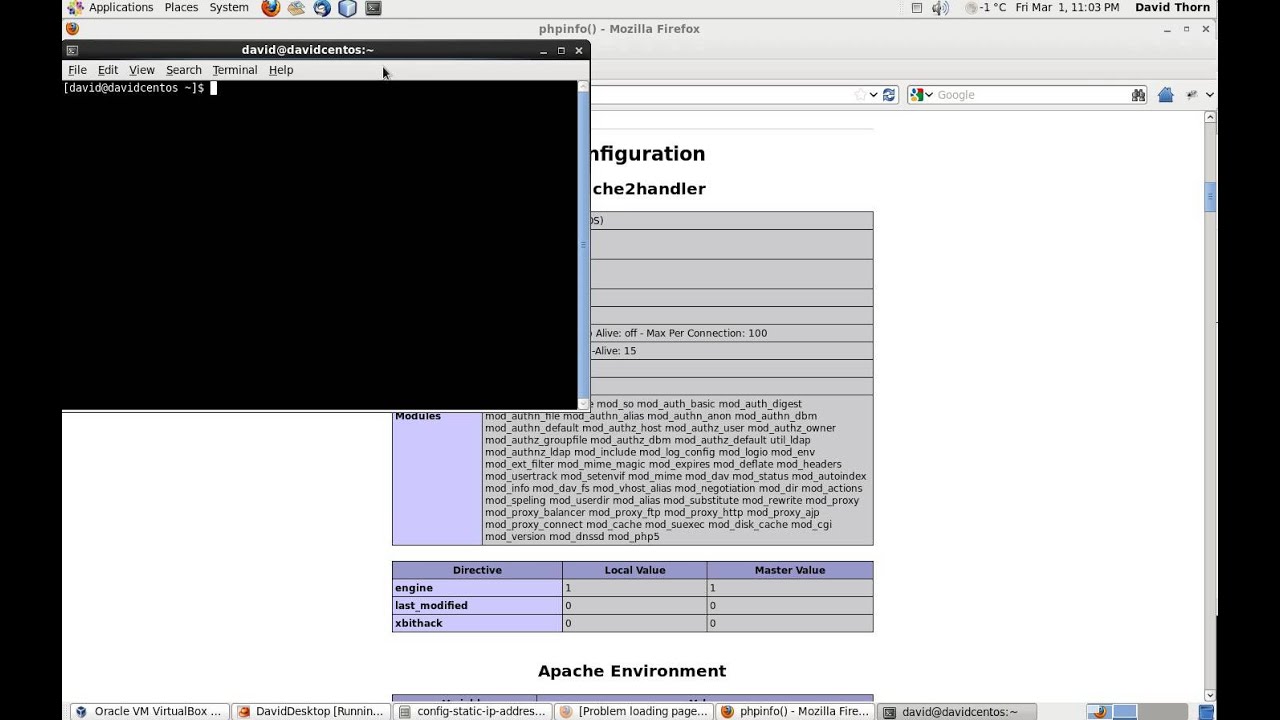Launch terminal from the top panel icon
This screenshot has width=1280, height=720.
[373, 8]
